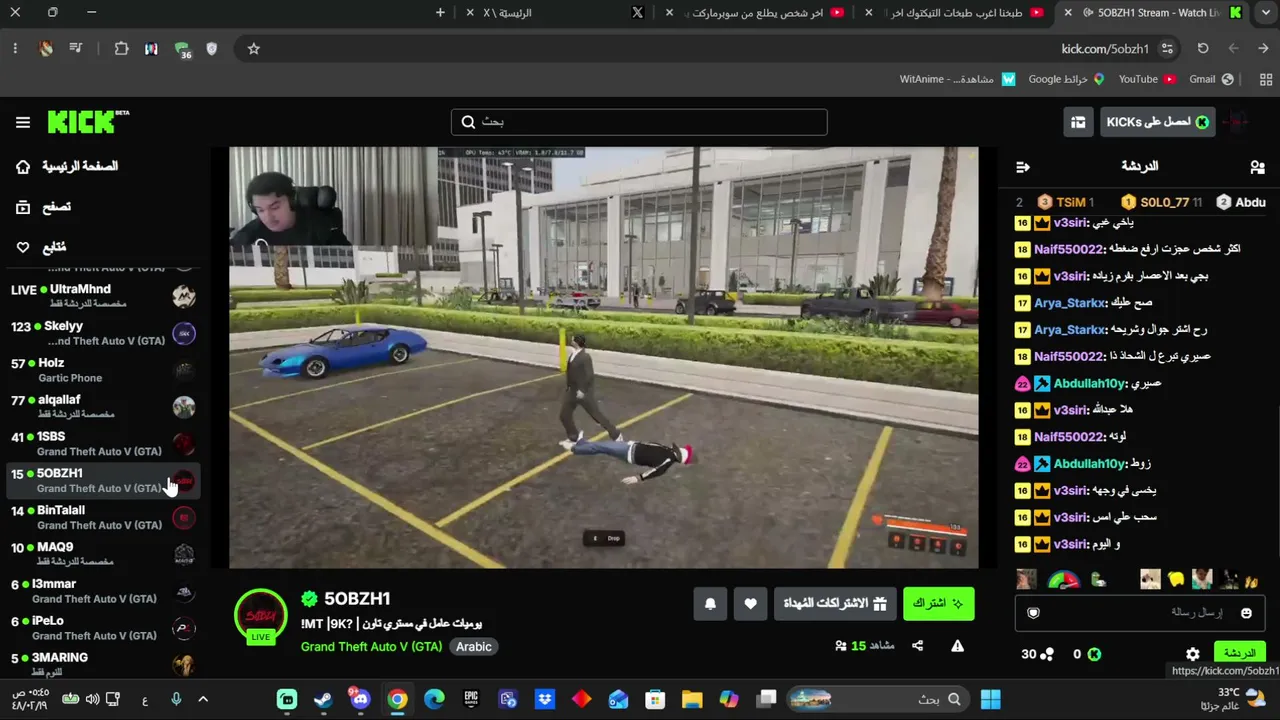Focus the Kick search field
The width and height of the screenshot is (1280, 720).
pos(639,122)
